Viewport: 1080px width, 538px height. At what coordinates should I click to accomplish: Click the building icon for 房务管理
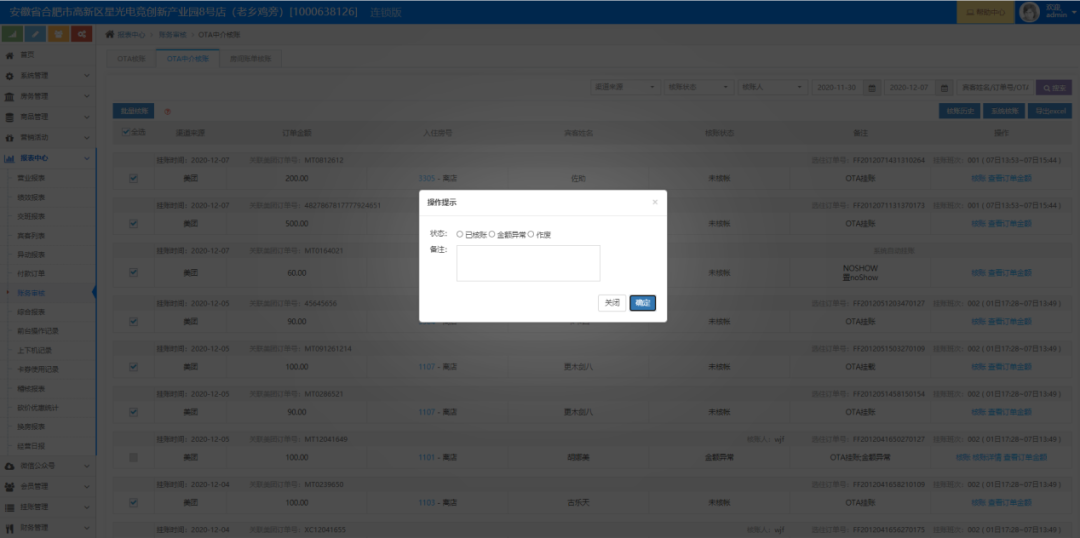tap(9, 96)
